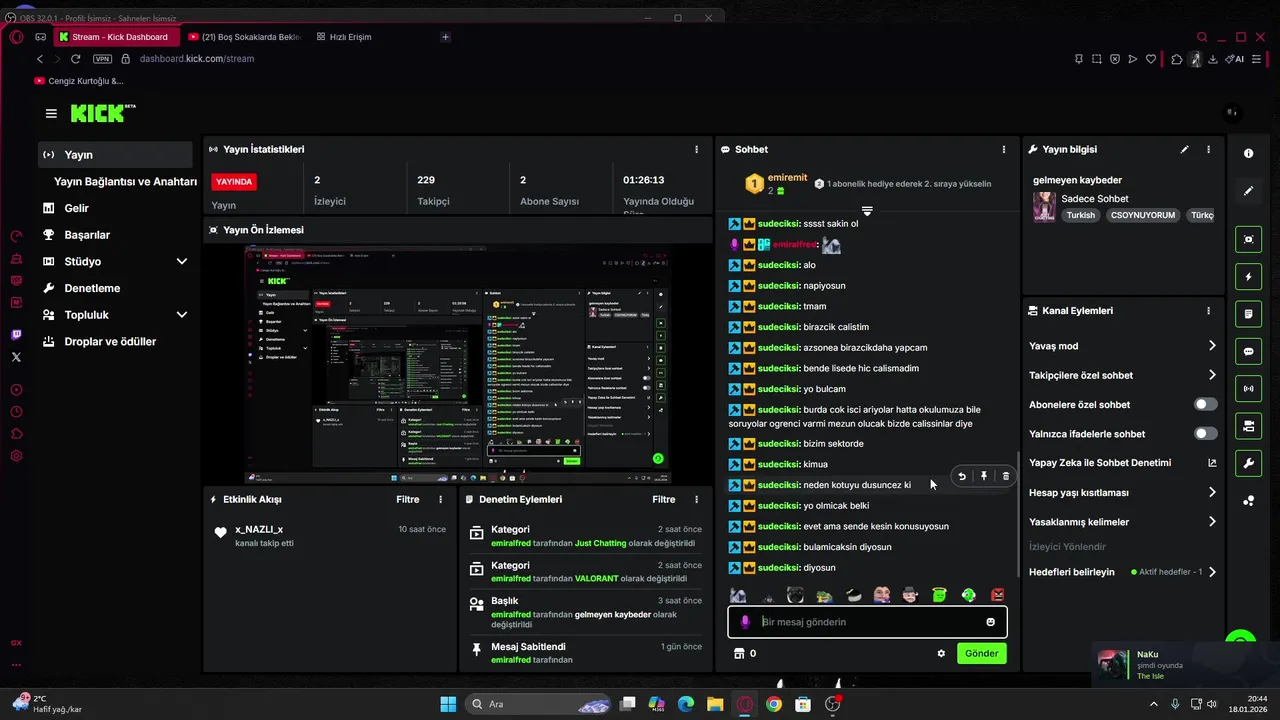Click the chat message input field
This screenshot has height=720, width=1280.
point(867,622)
